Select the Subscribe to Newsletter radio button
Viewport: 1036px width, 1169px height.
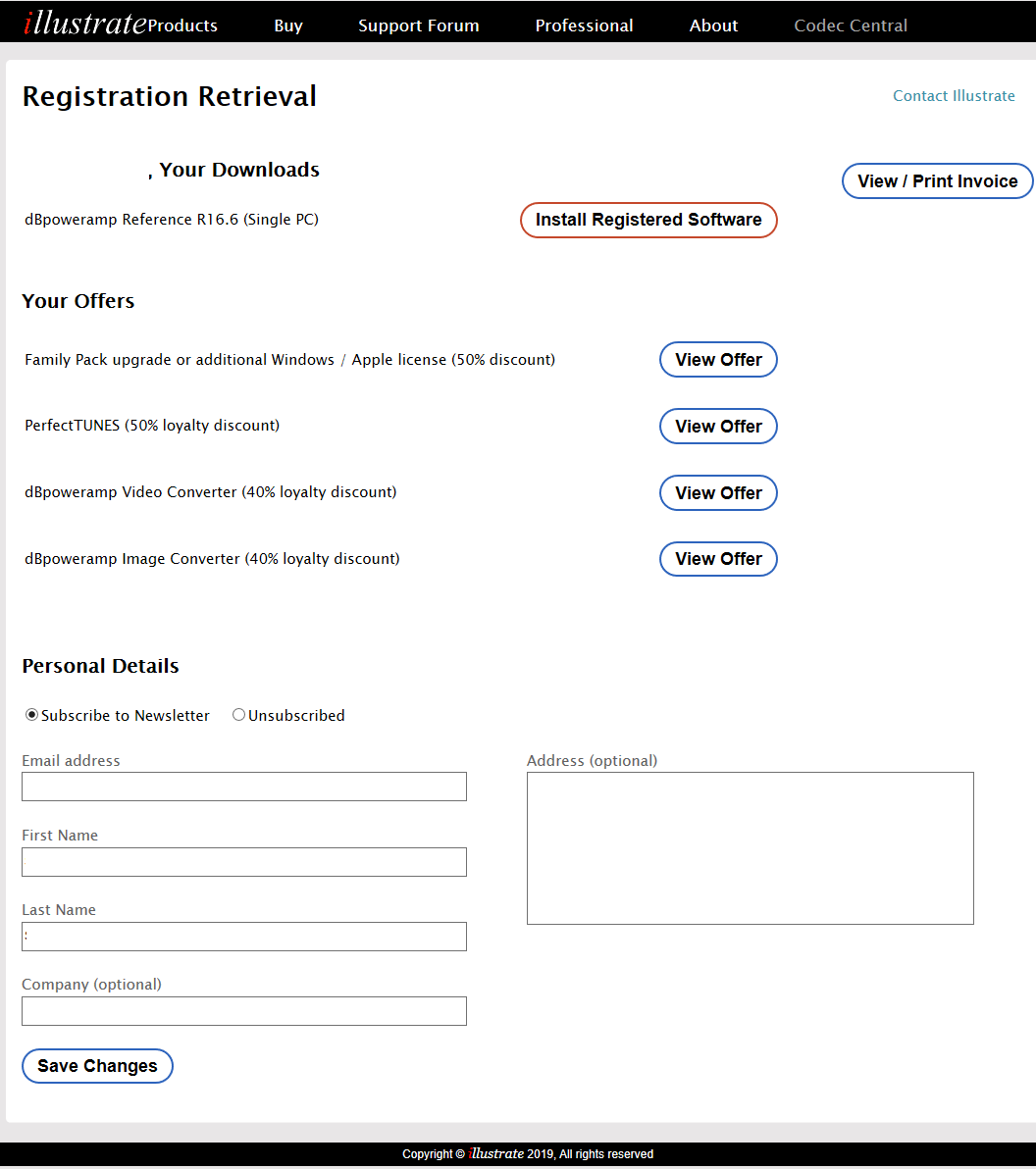click(x=32, y=715)
